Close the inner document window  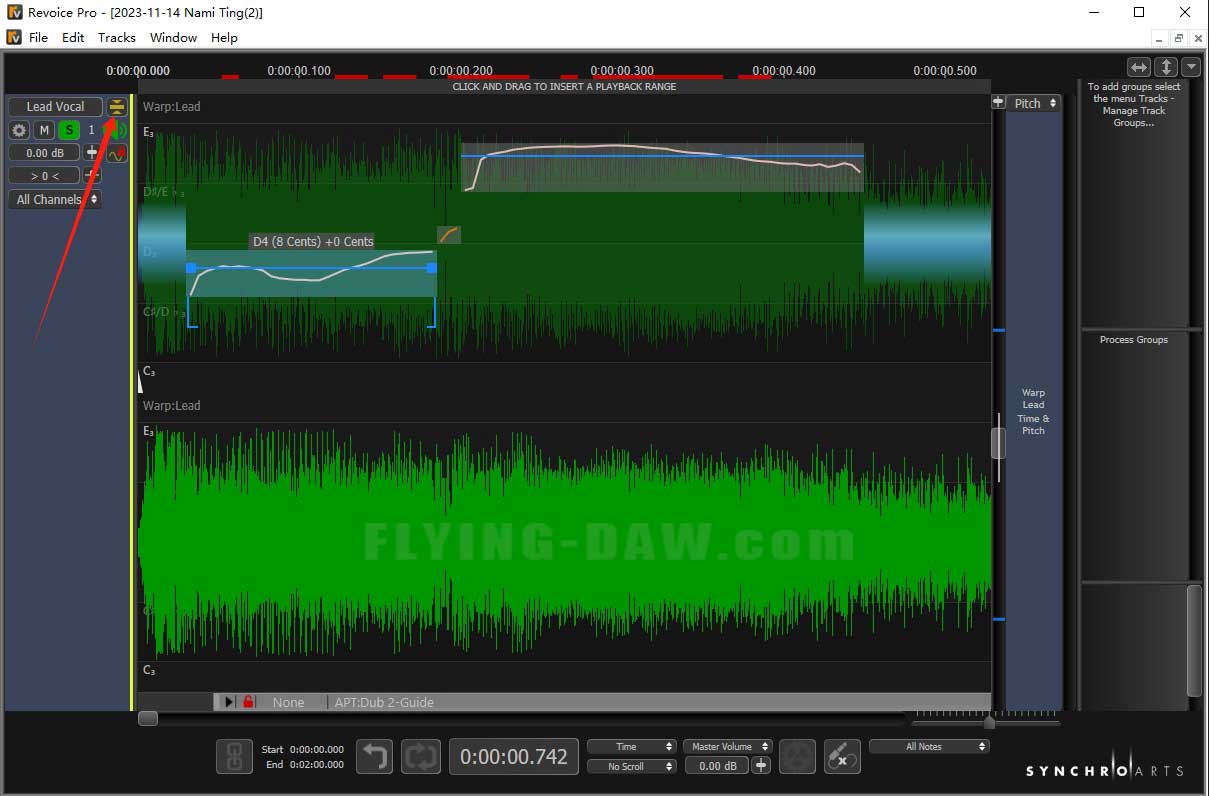click(1197, 38)
